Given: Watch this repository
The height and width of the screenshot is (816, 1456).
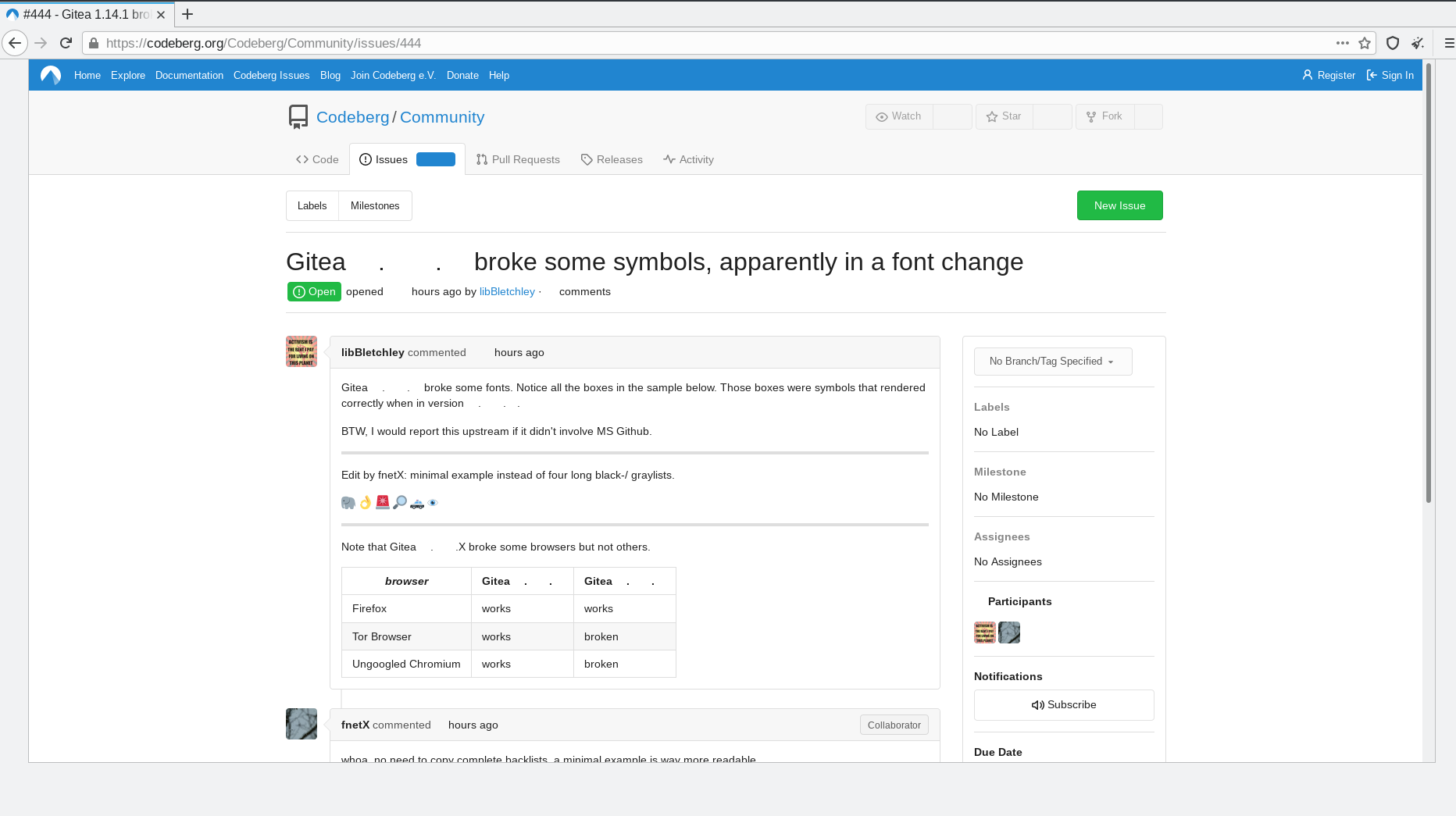Looking at the screenshot, I should click(x=899, y=116).
